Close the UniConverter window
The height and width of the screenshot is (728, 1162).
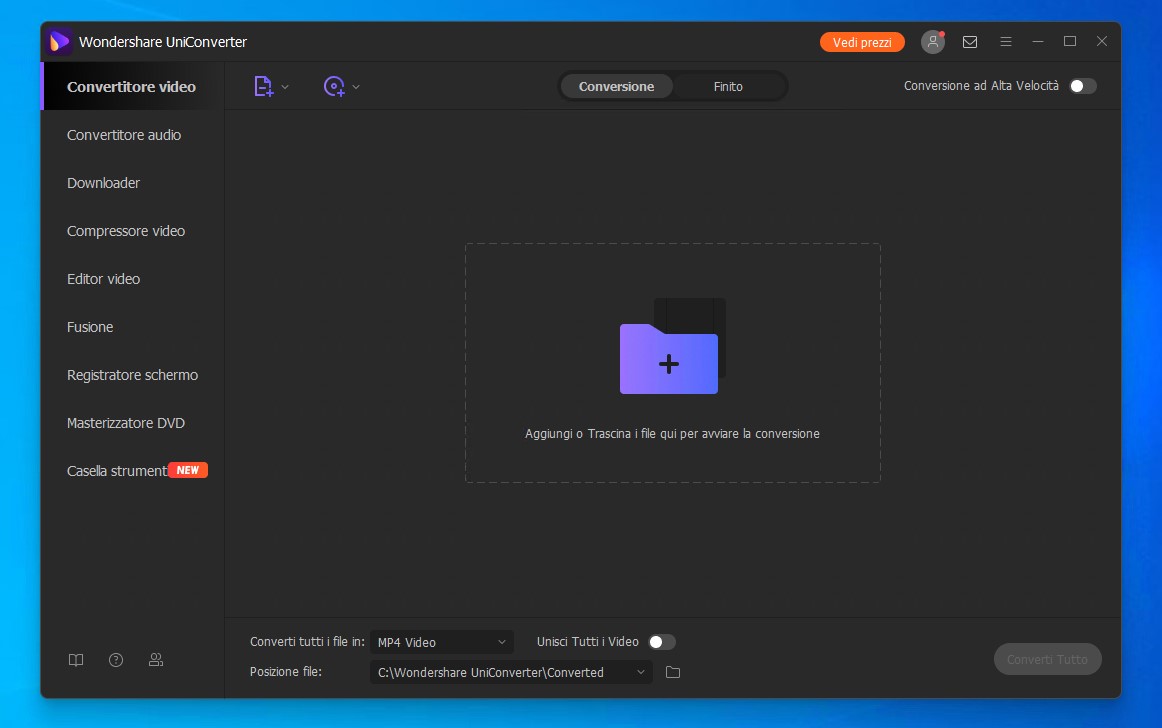pyautogui.click(x=1102, y=42)
